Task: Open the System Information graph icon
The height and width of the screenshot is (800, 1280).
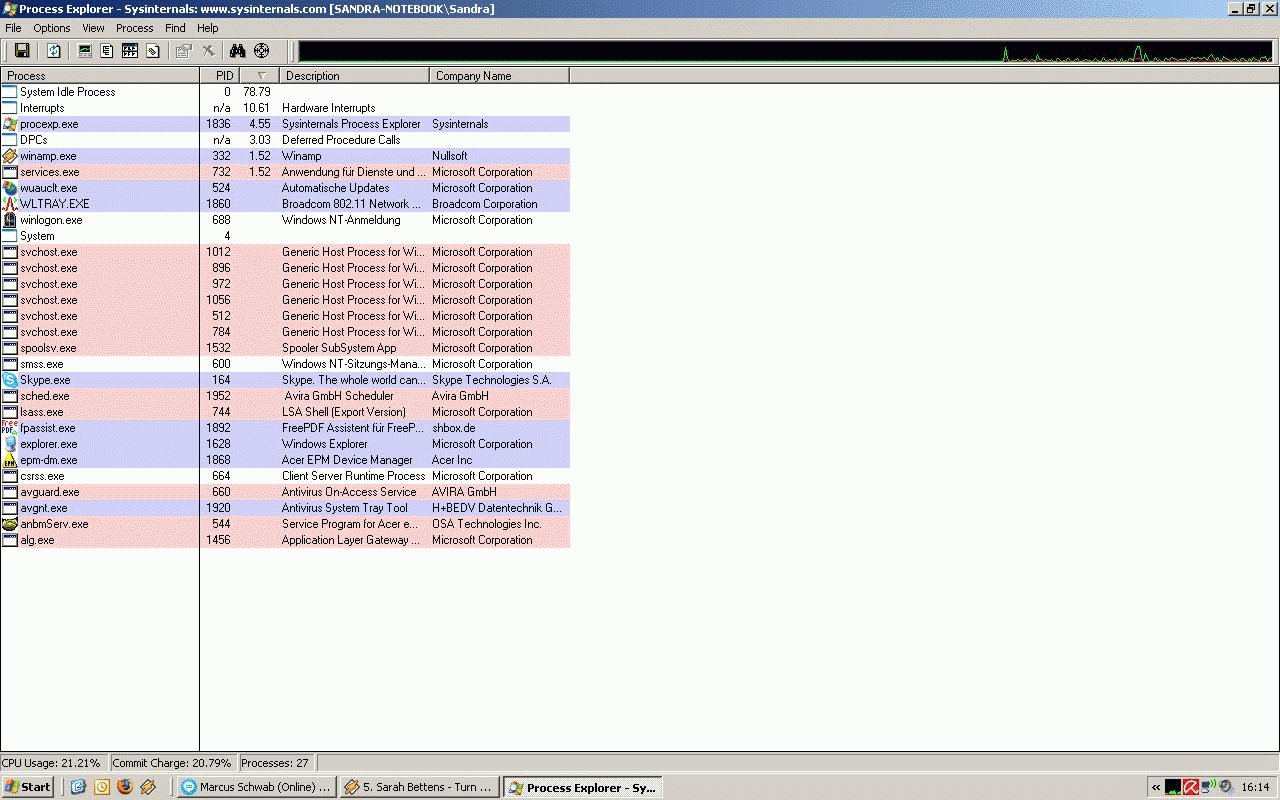Action: 85,51
